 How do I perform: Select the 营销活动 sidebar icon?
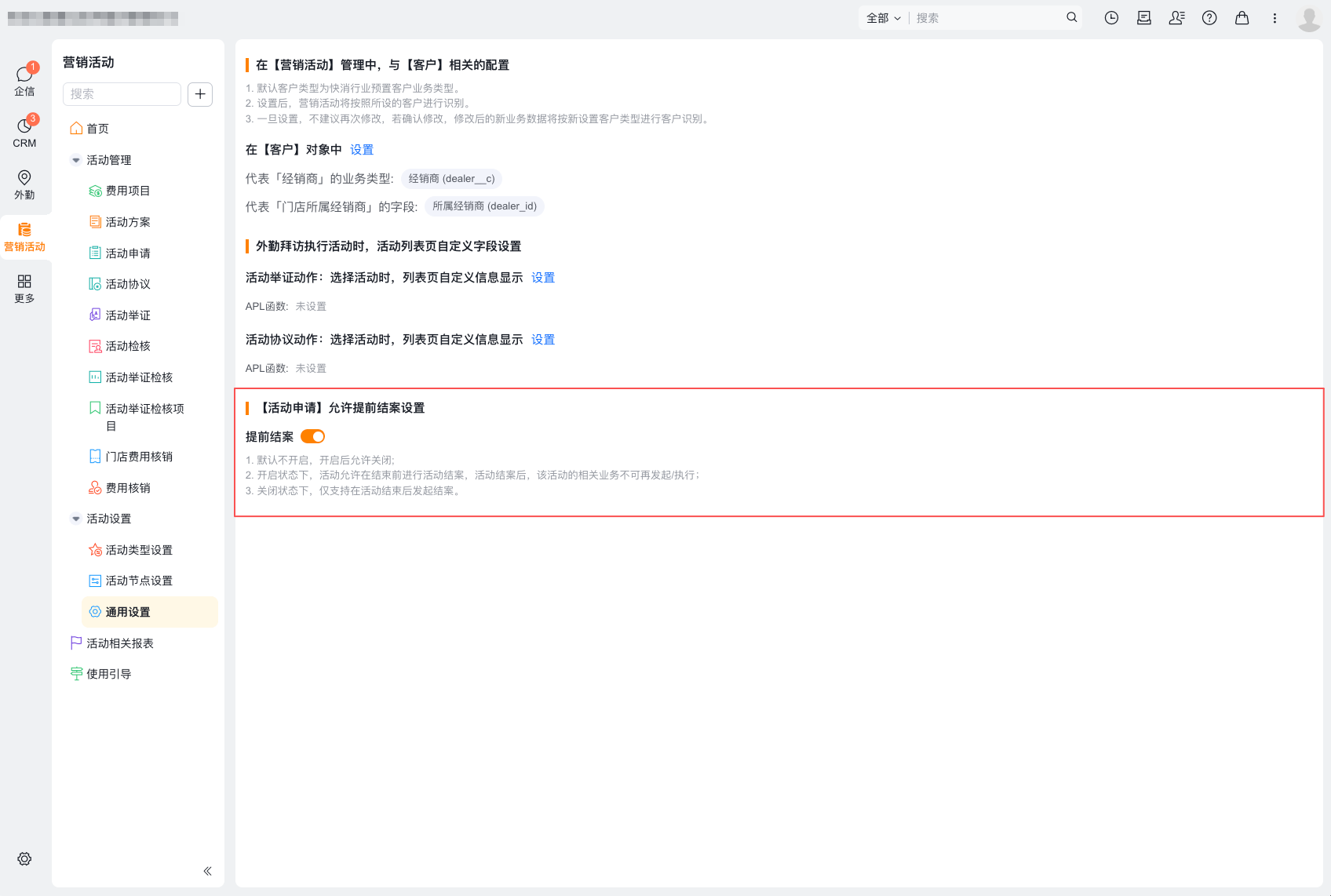24,236
